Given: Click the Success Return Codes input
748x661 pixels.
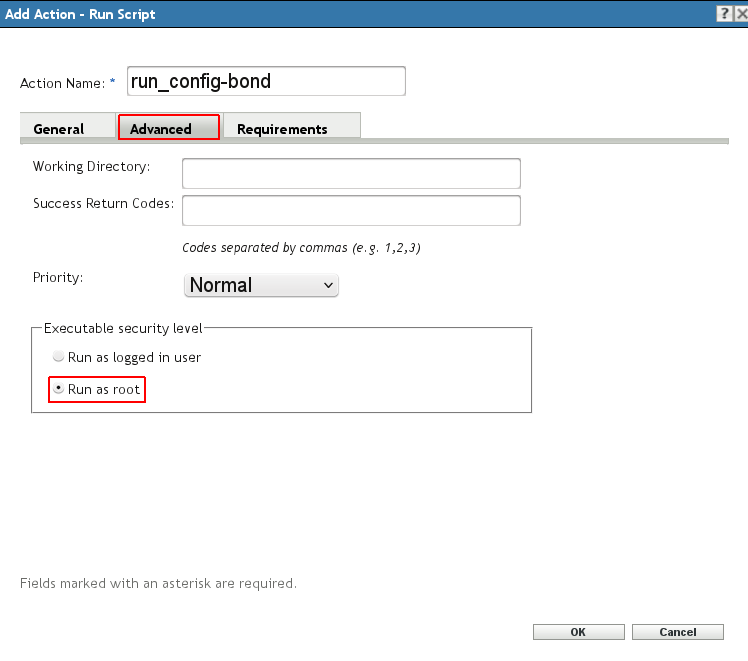Looking at the screenshot, I should (x=351, y=210).
